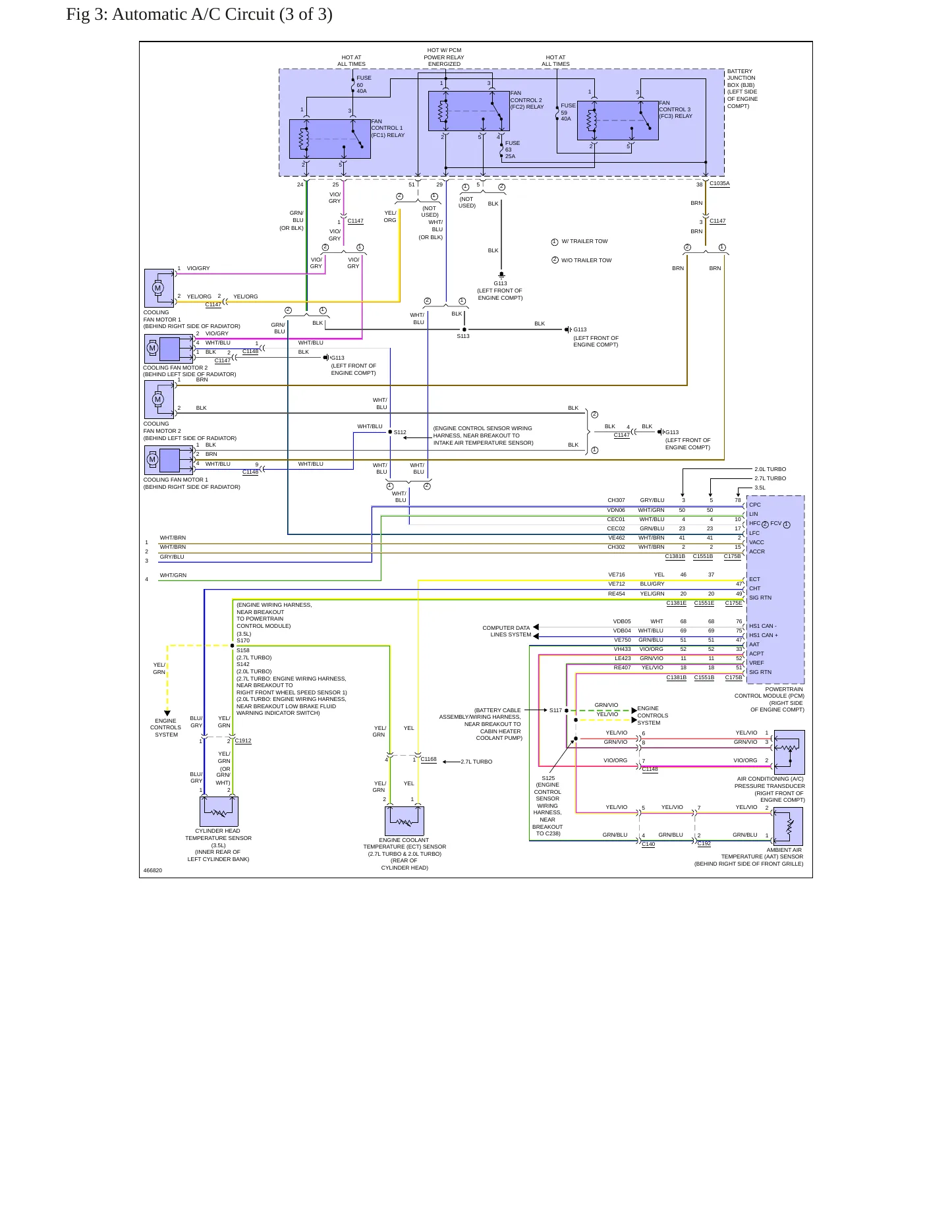Click circuit code VDB05
The image size is (952, 1232).
(x=622, y=621)
